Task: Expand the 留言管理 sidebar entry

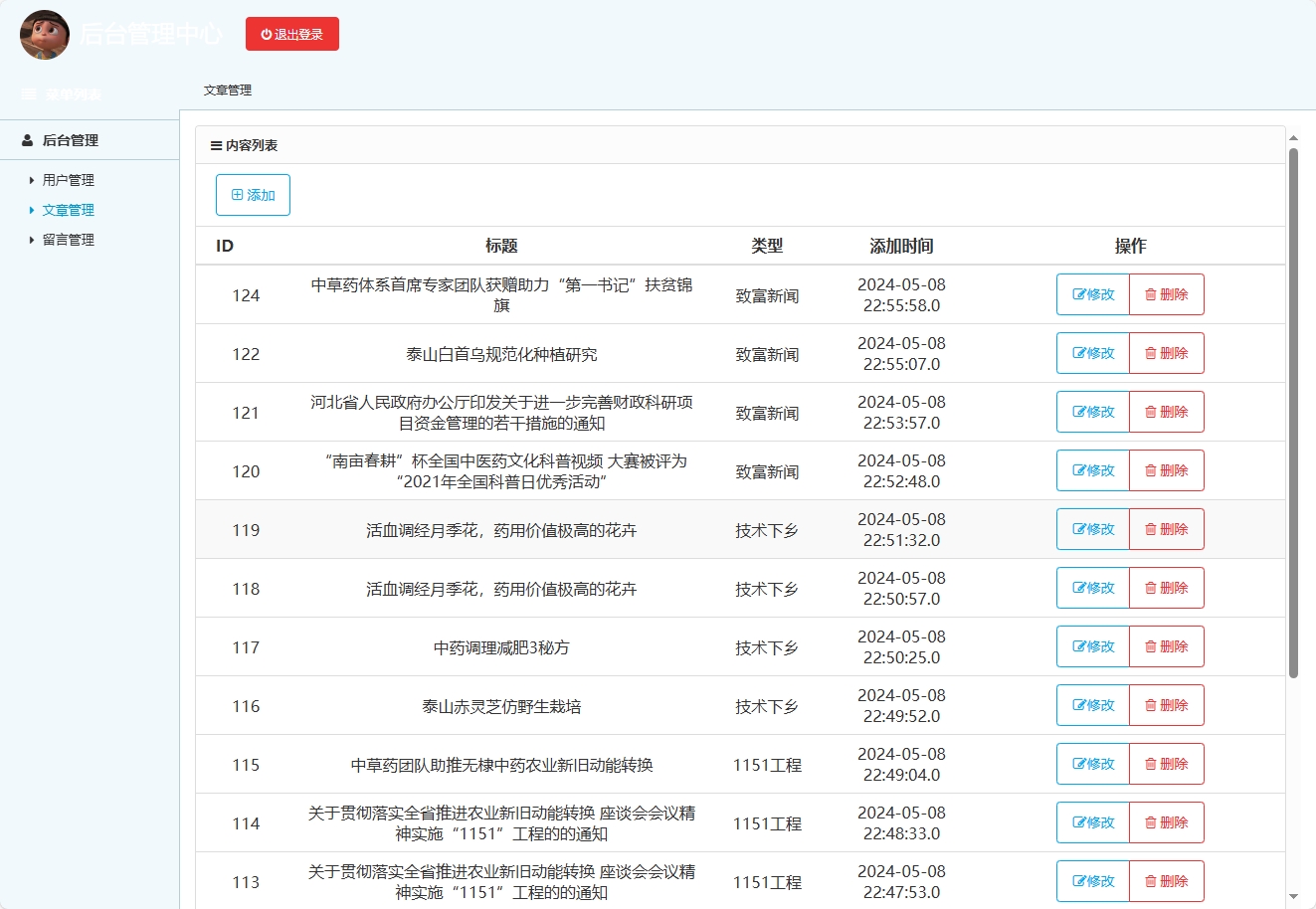Action: pos(67,240)
